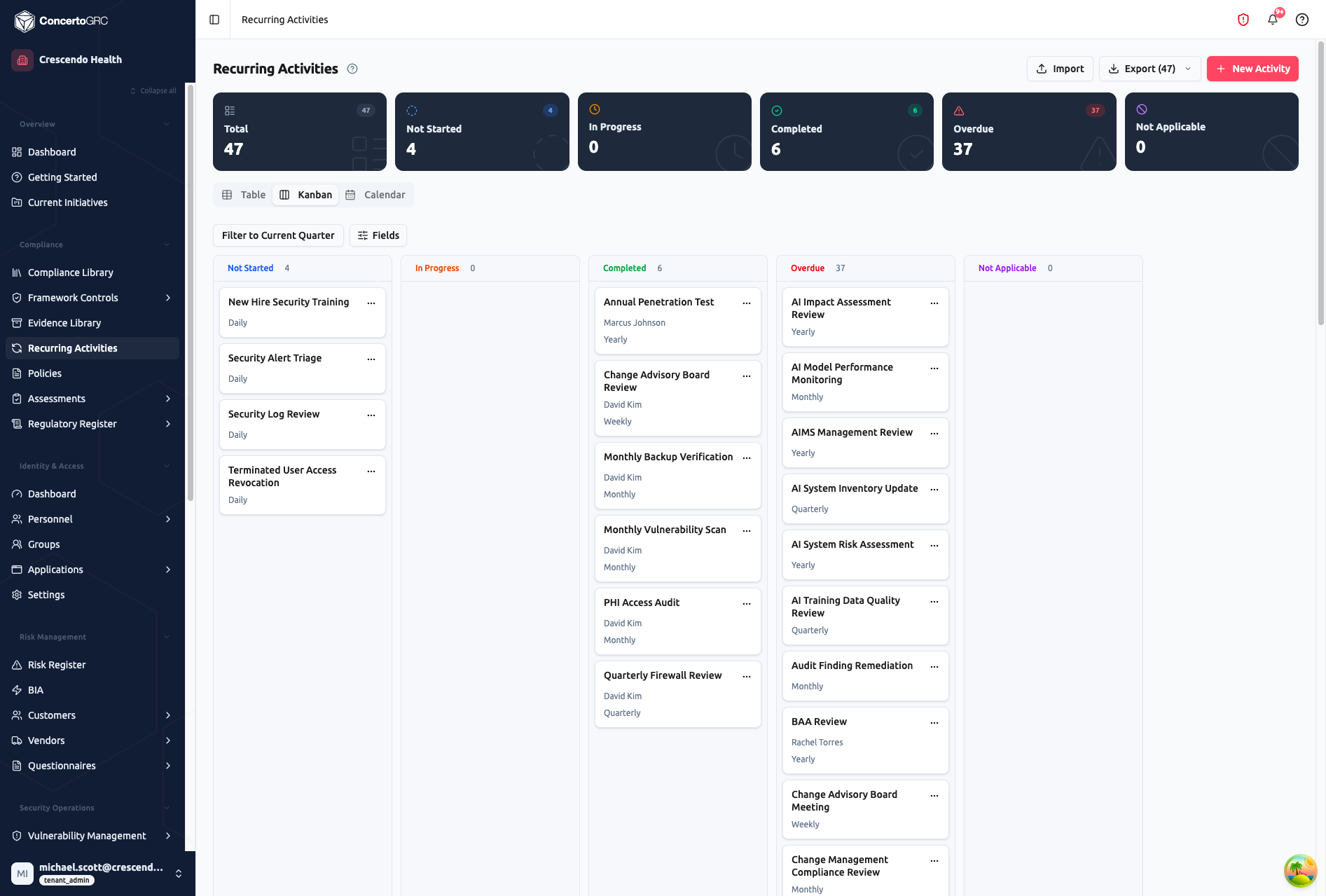Open the Monthly Backup Verification card
1326x896 pixels.
(677, 476)
